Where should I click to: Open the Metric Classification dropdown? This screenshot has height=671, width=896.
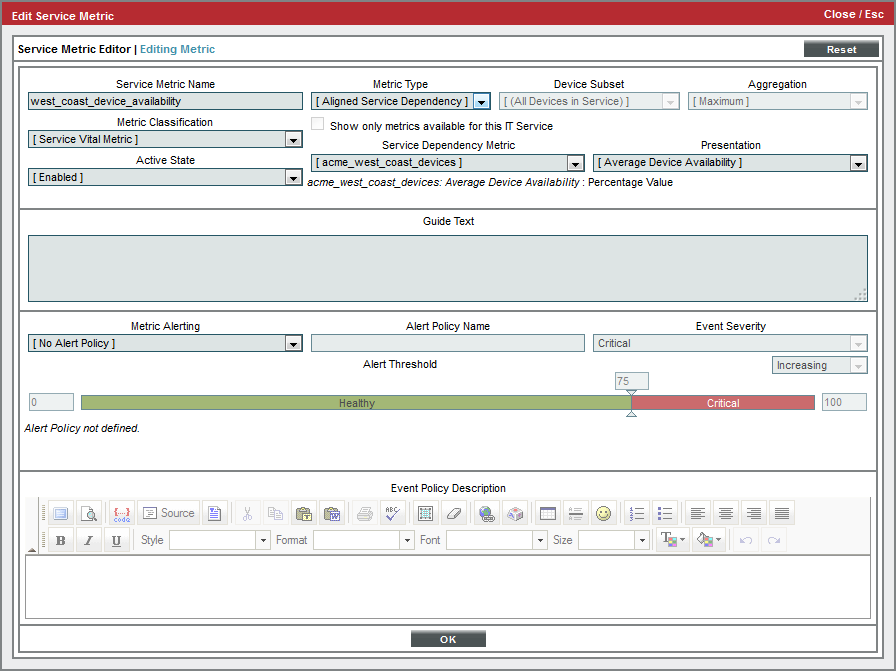293,139
